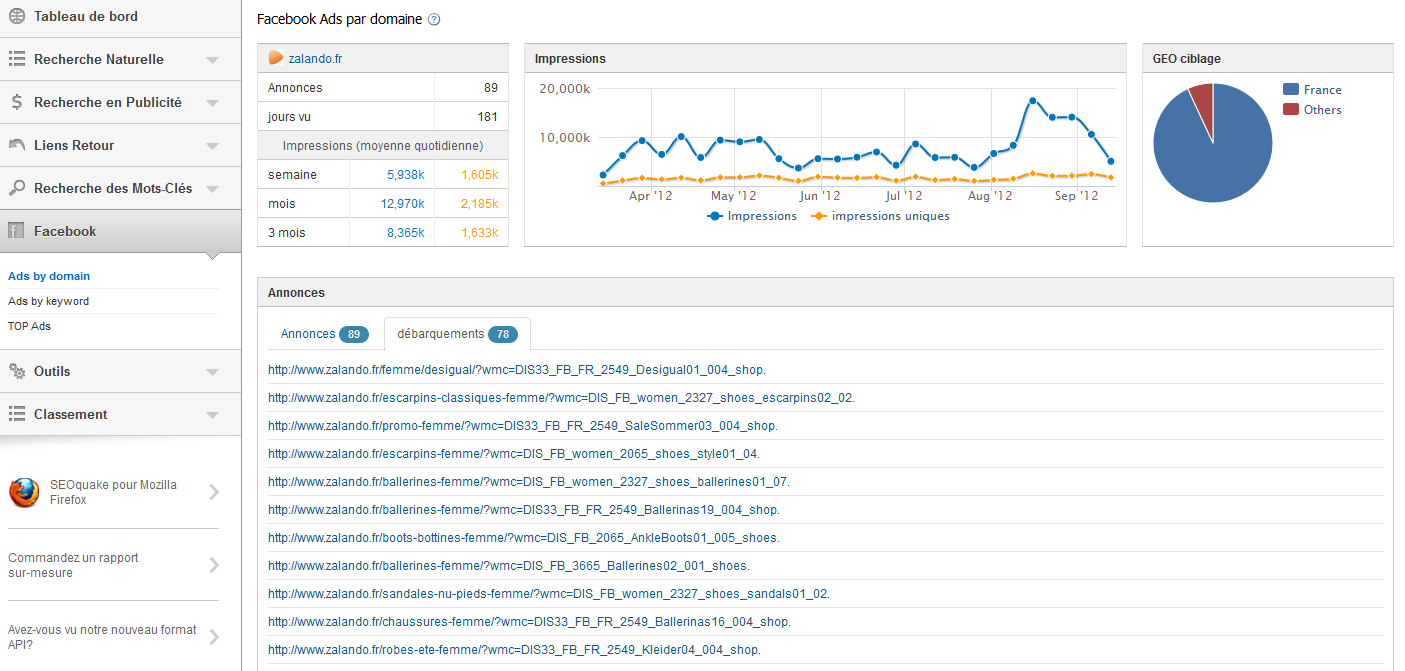Select TOP Ads submenu item
The width and height of the screenshot is (1405, 671).
(x=29, y=326)
